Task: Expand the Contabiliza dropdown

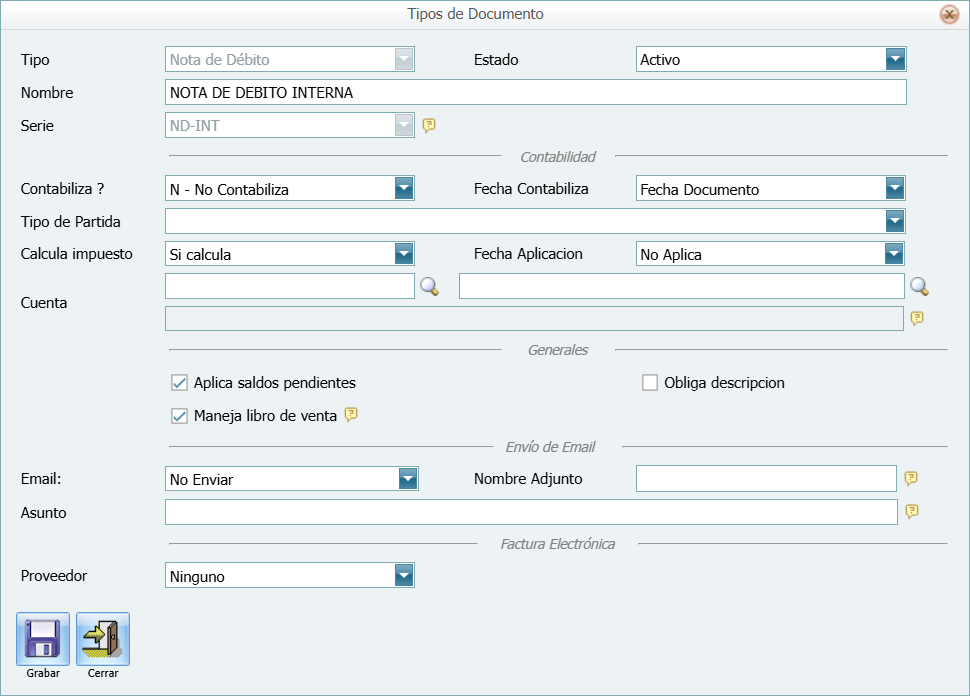Action: coord(404,188)
